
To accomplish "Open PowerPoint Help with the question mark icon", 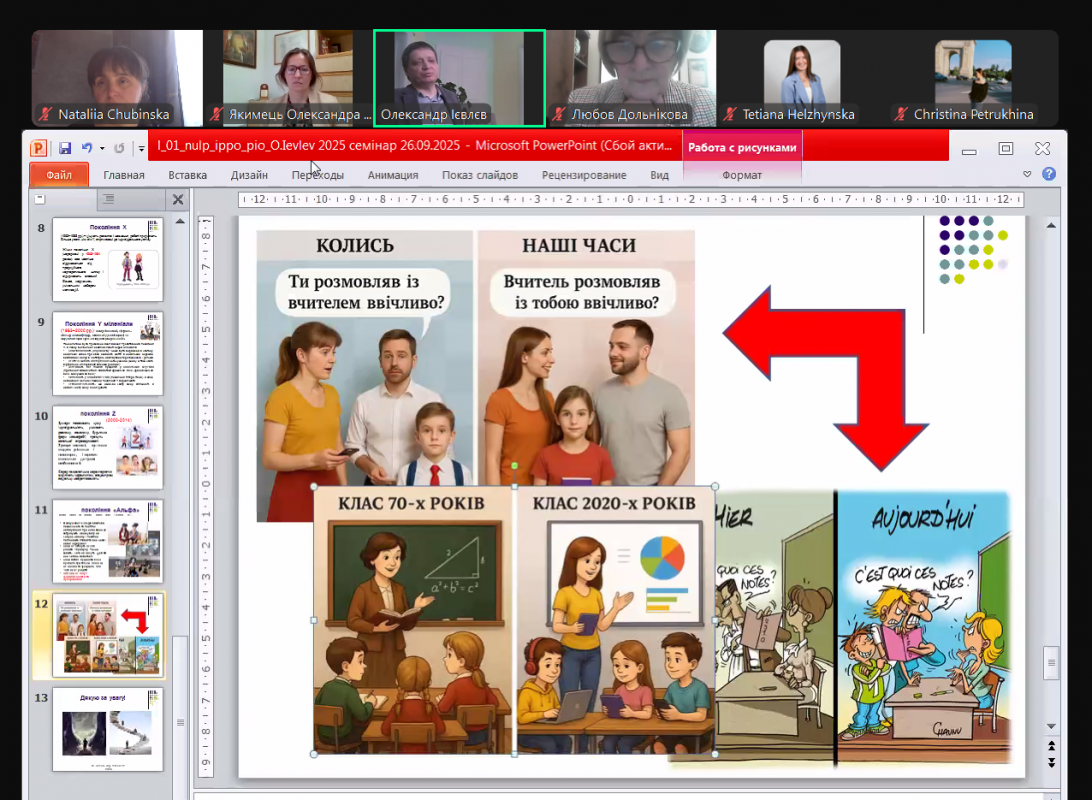I will (1049, 174).
